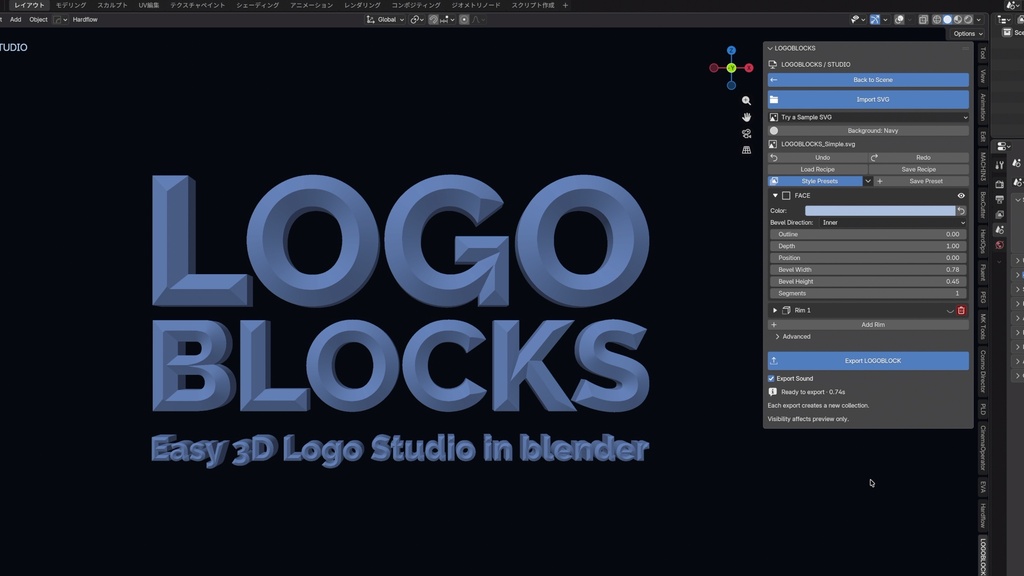Open the Hardflow menu
1024x576 pixels.
[x=85, y=20]
